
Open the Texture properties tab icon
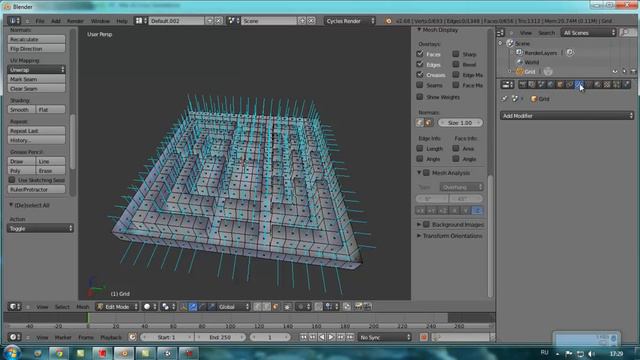(607, 84)
